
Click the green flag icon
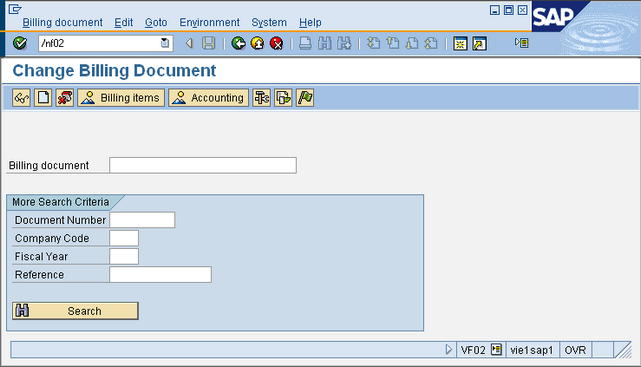(x=305, y=98)
